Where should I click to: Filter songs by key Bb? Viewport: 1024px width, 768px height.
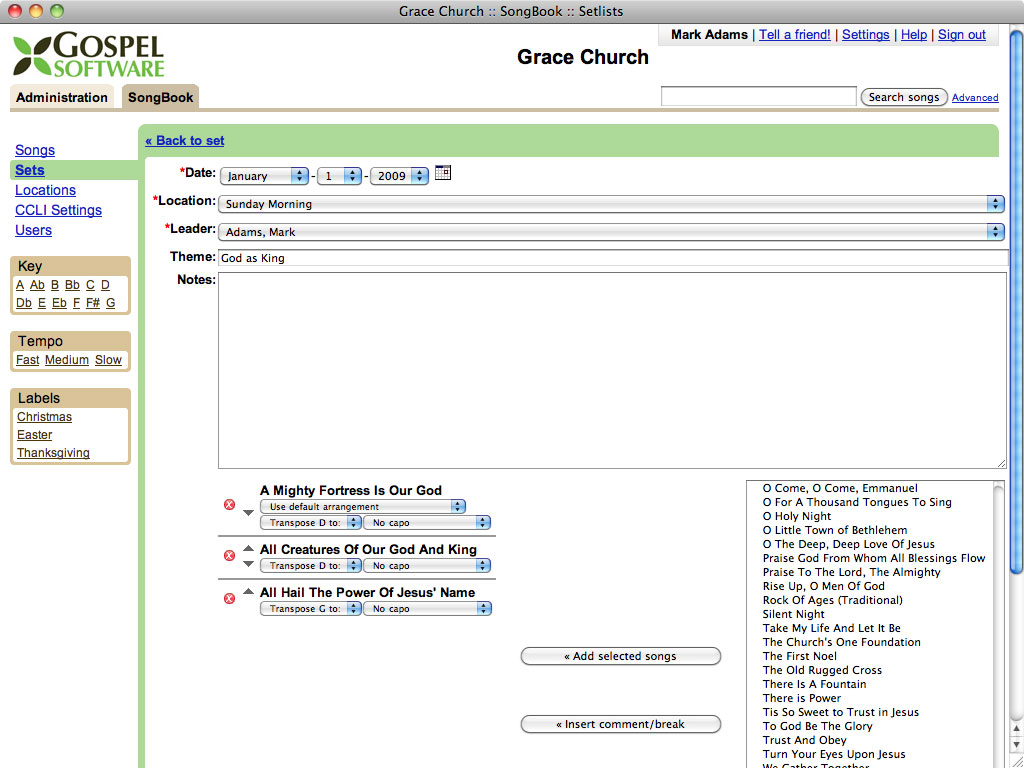pyautogui.click(x=72, y=285)
